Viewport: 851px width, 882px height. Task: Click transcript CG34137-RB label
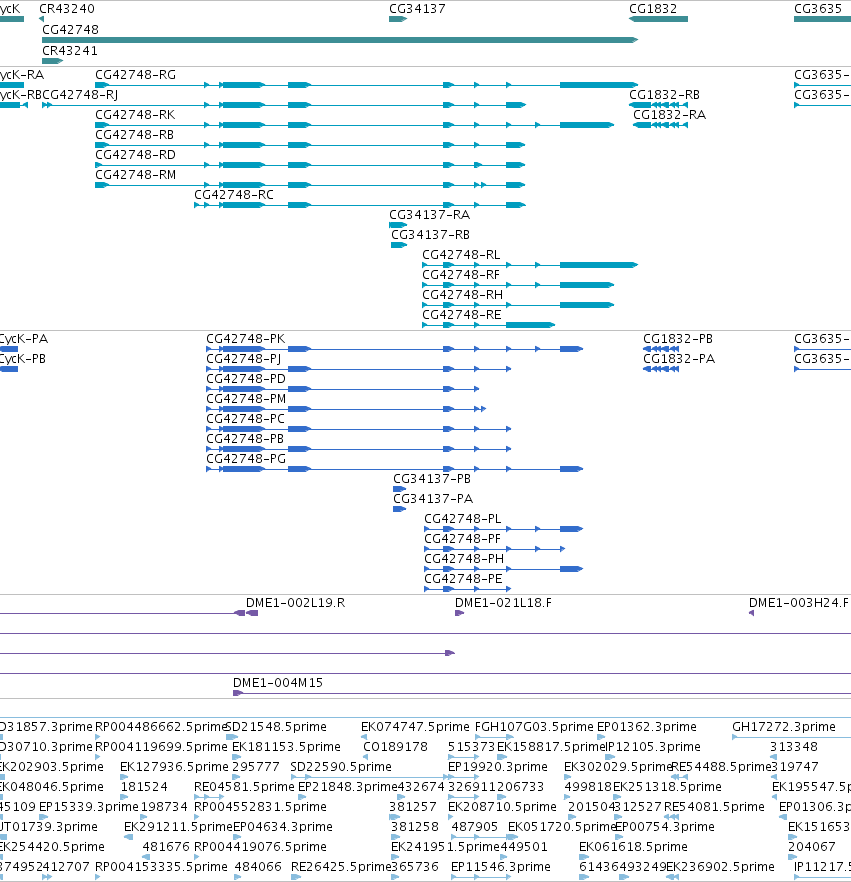click(x=430, y=235)
